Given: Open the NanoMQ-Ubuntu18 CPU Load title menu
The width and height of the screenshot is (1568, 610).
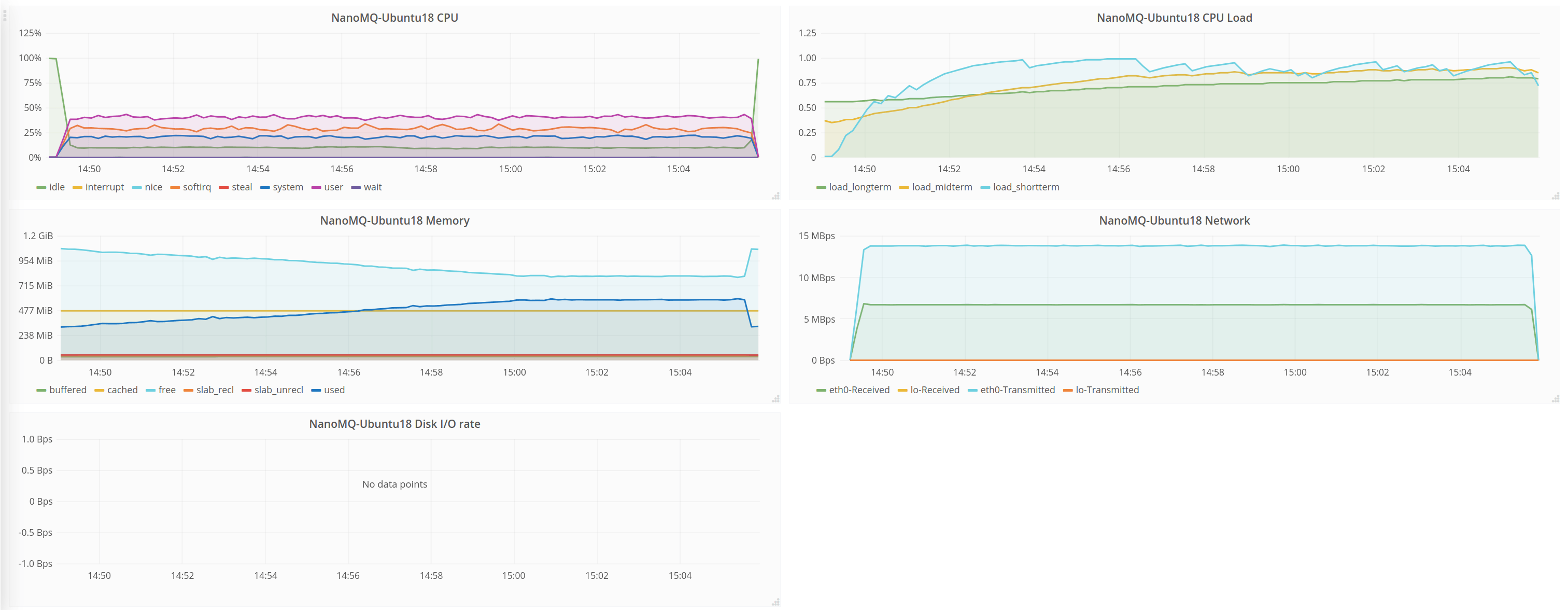Looking at the screenshot, I should tap(1174, 18).
